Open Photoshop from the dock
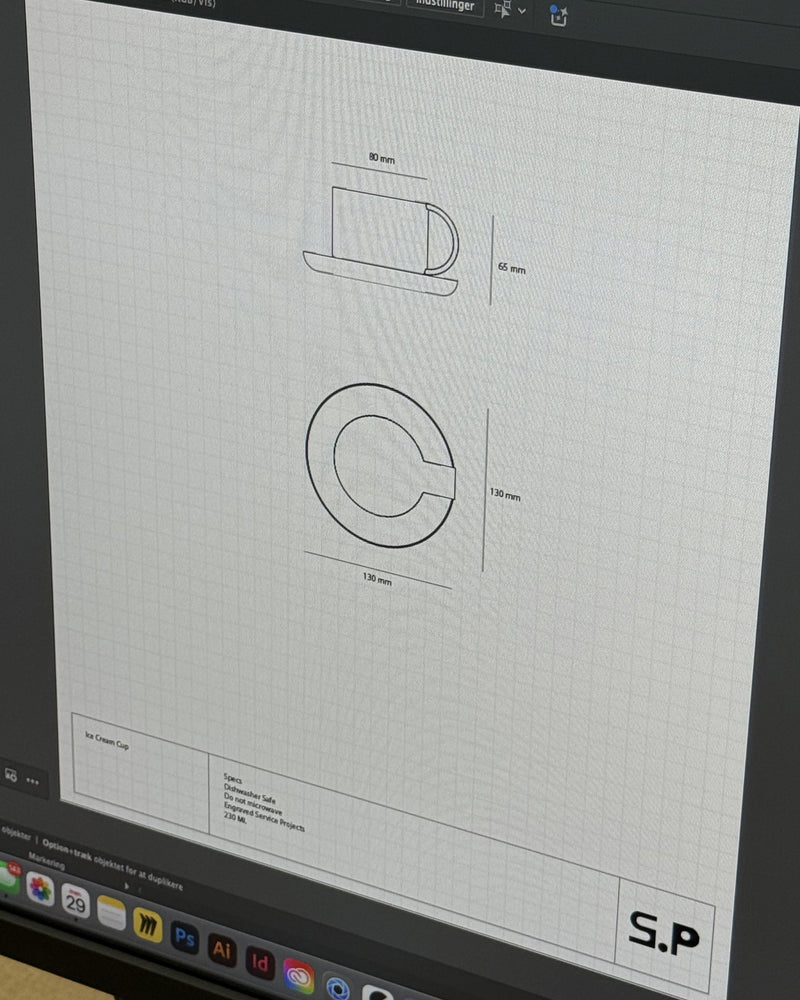Screen dimensions: 800x1000 (x=184, y=937)
